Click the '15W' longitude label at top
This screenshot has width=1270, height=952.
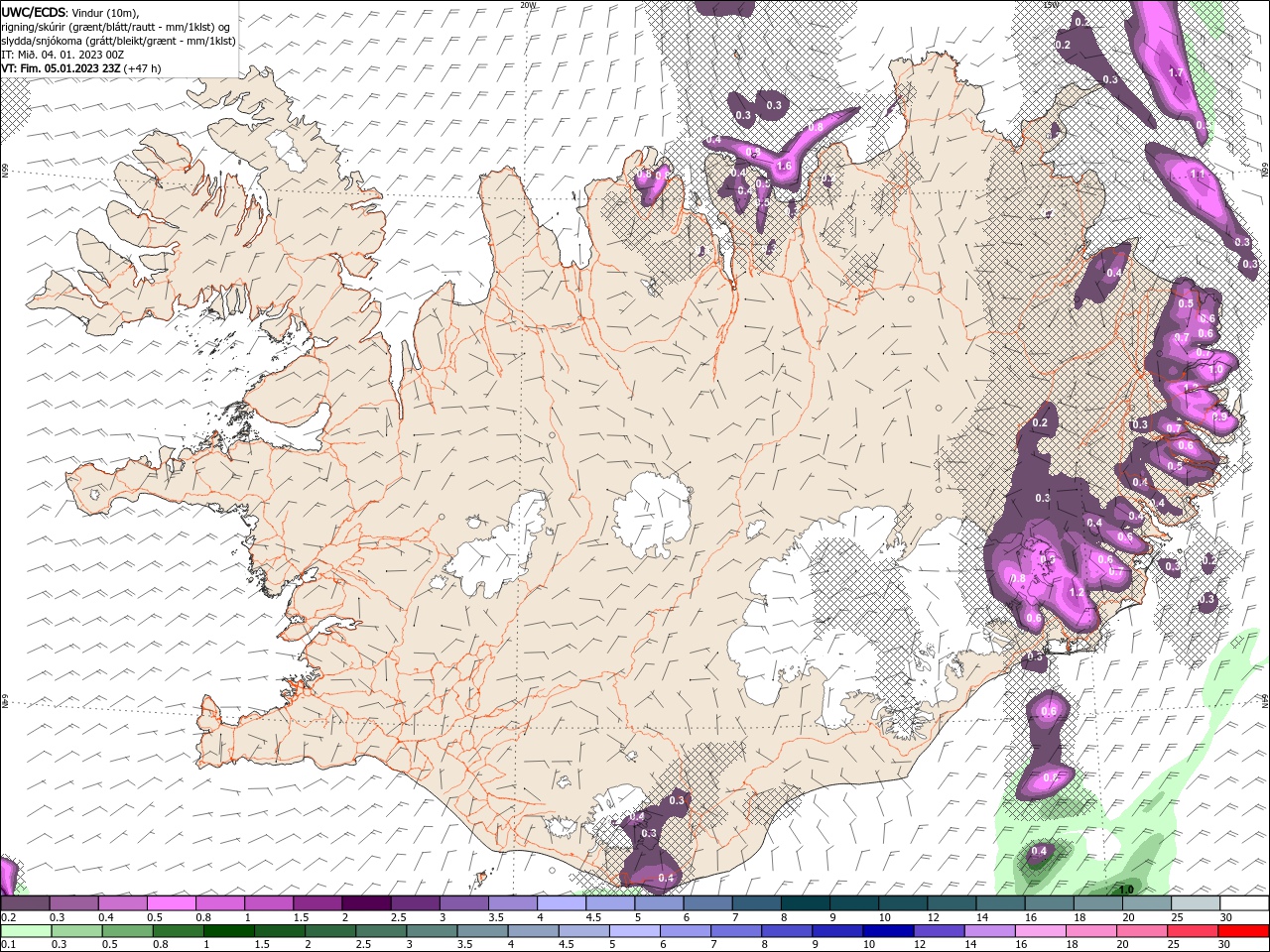pyautogui.click(x=1051, y=5)
